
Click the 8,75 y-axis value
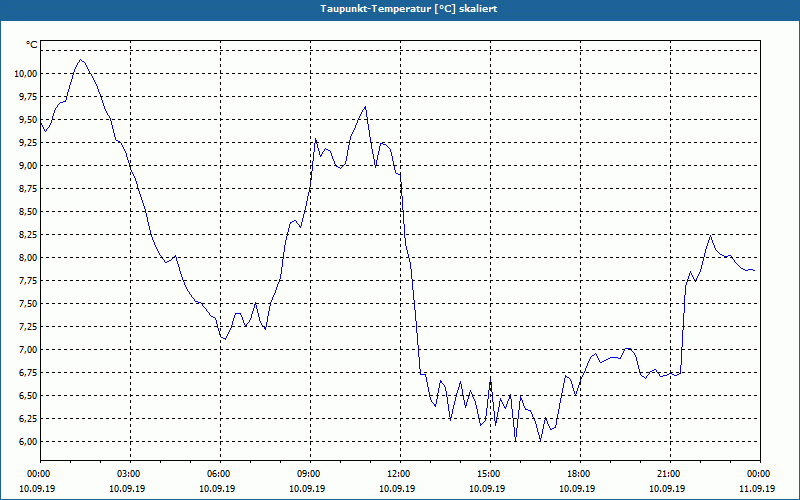[x=27, y=188]
